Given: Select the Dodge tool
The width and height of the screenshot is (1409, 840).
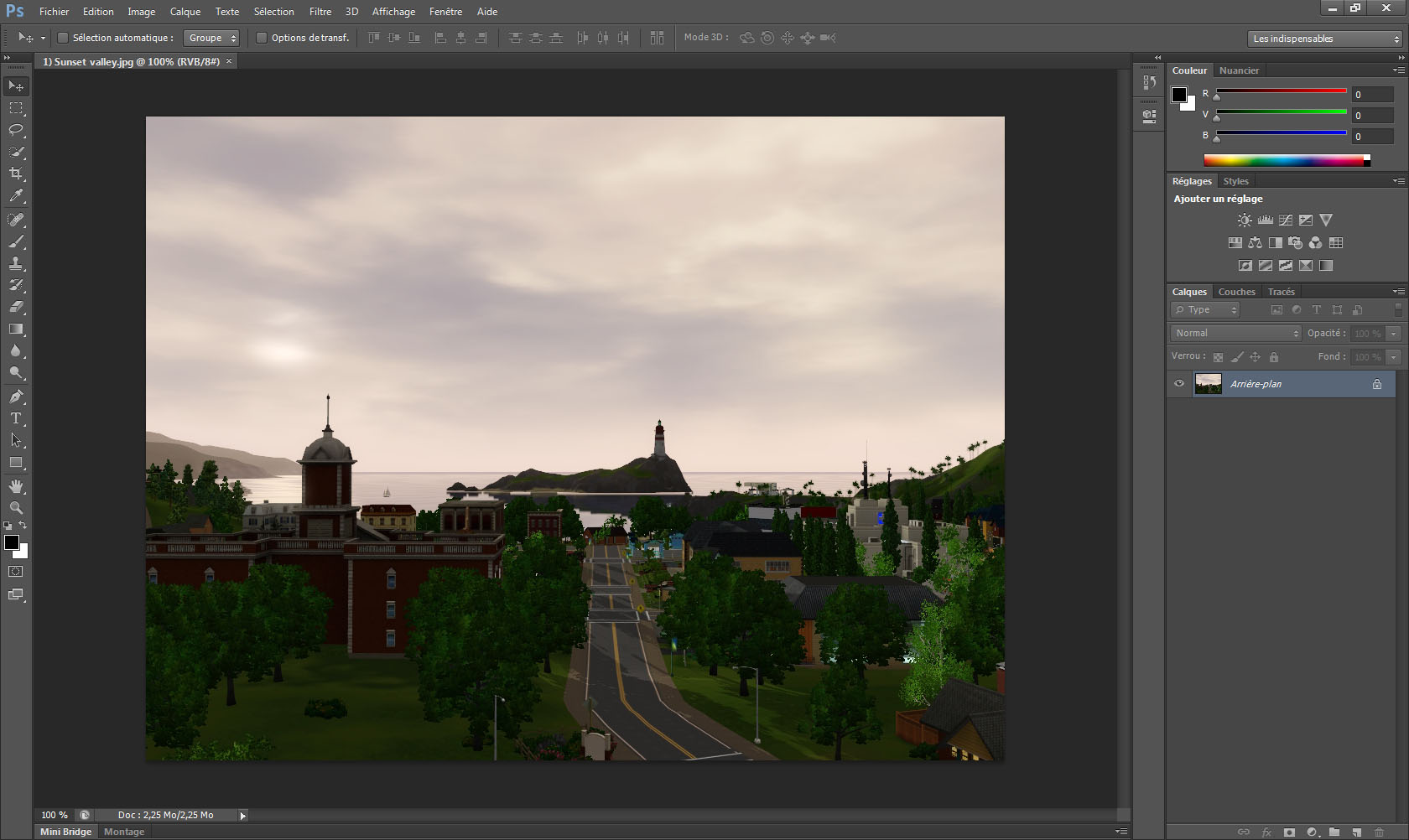Looking at the screenshot, I should pyautogui.click(x=16, y=372).
